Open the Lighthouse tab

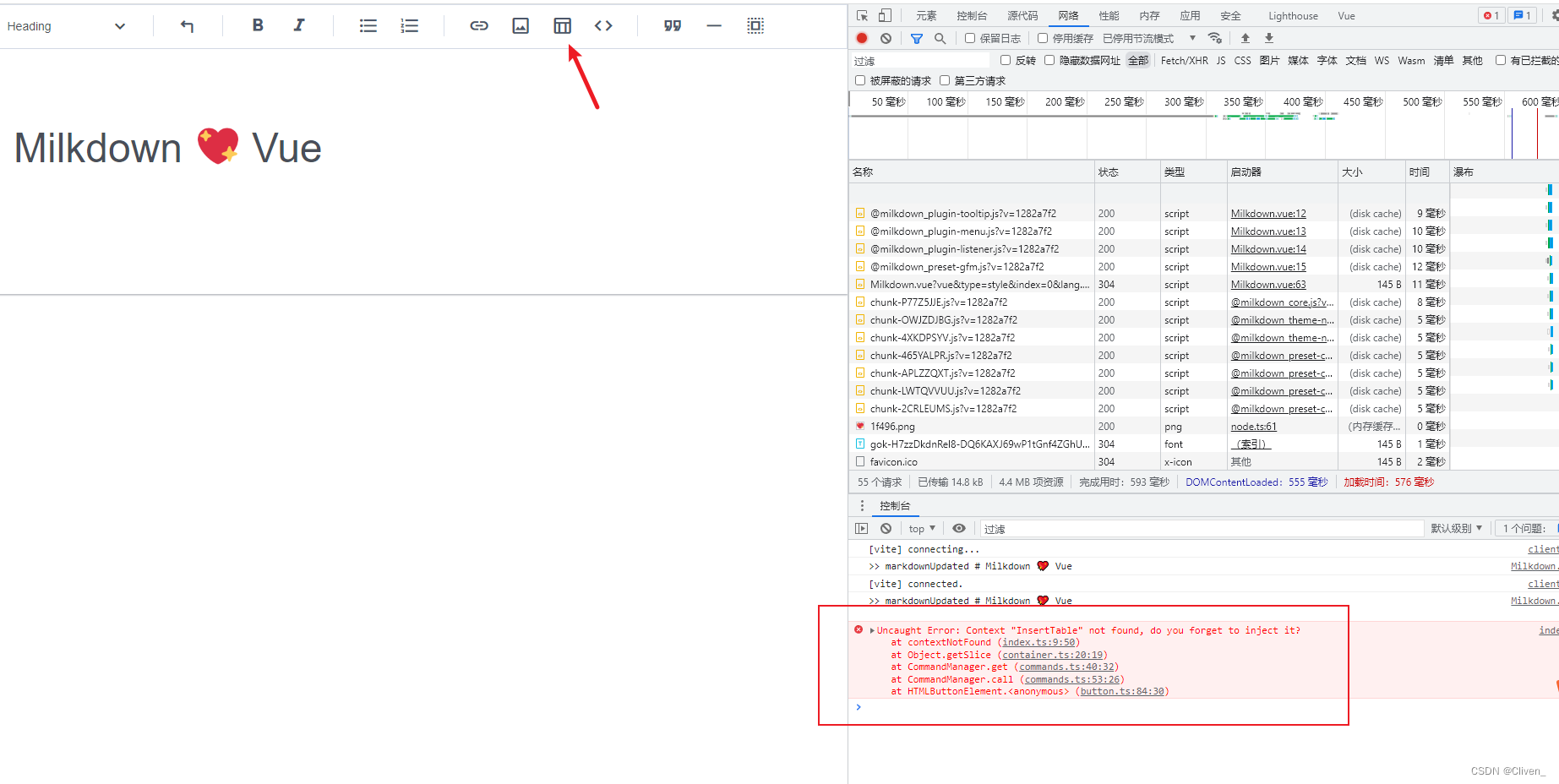pos(1293,16)
